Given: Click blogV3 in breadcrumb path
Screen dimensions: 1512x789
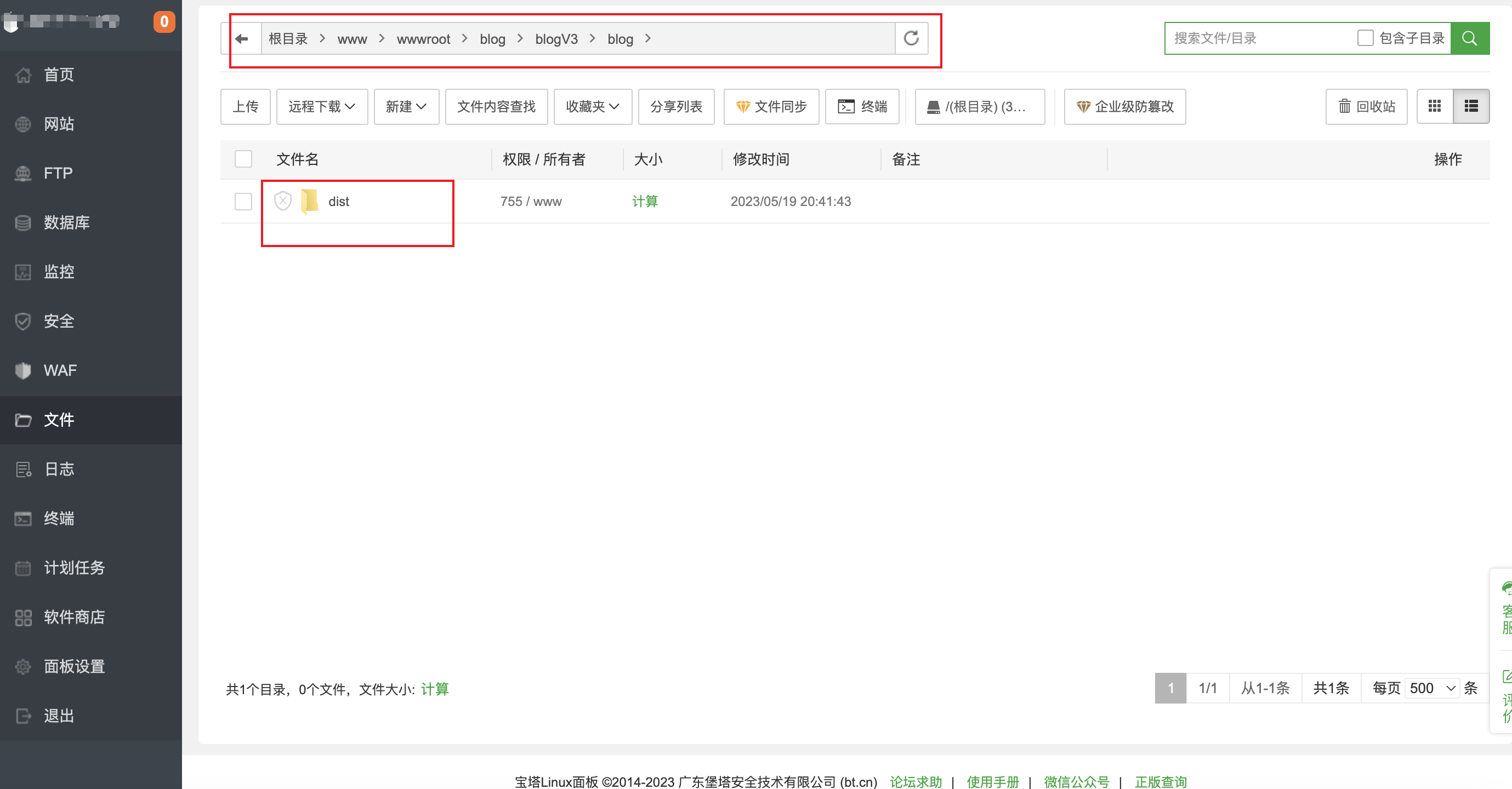Looking at the screenshot, I should click(556, 39).
